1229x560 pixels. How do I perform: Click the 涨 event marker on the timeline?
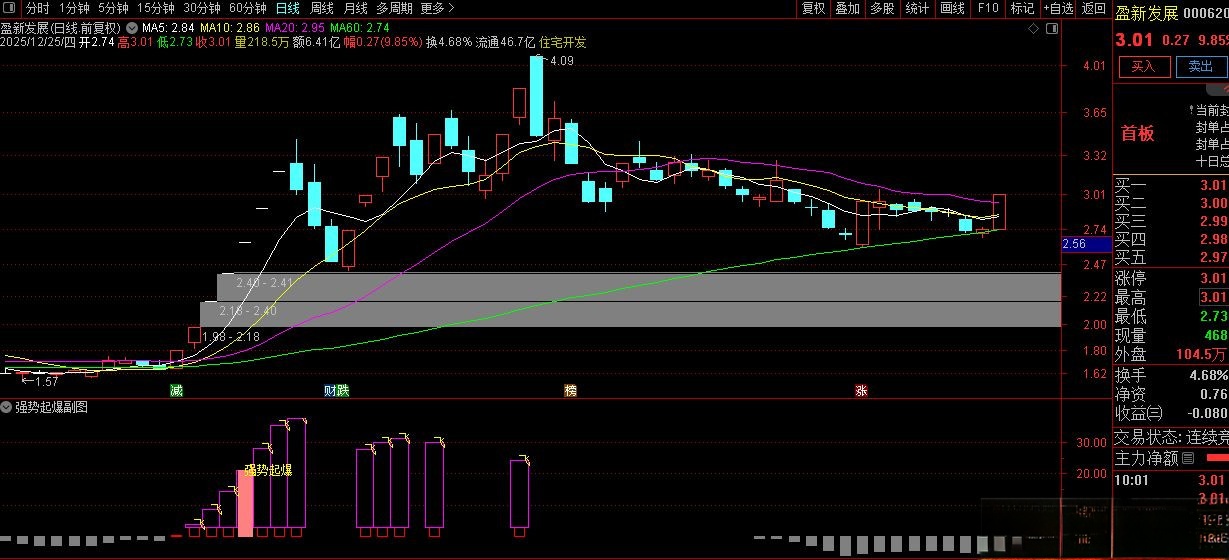pyautogui.click(x=860, y=390)
